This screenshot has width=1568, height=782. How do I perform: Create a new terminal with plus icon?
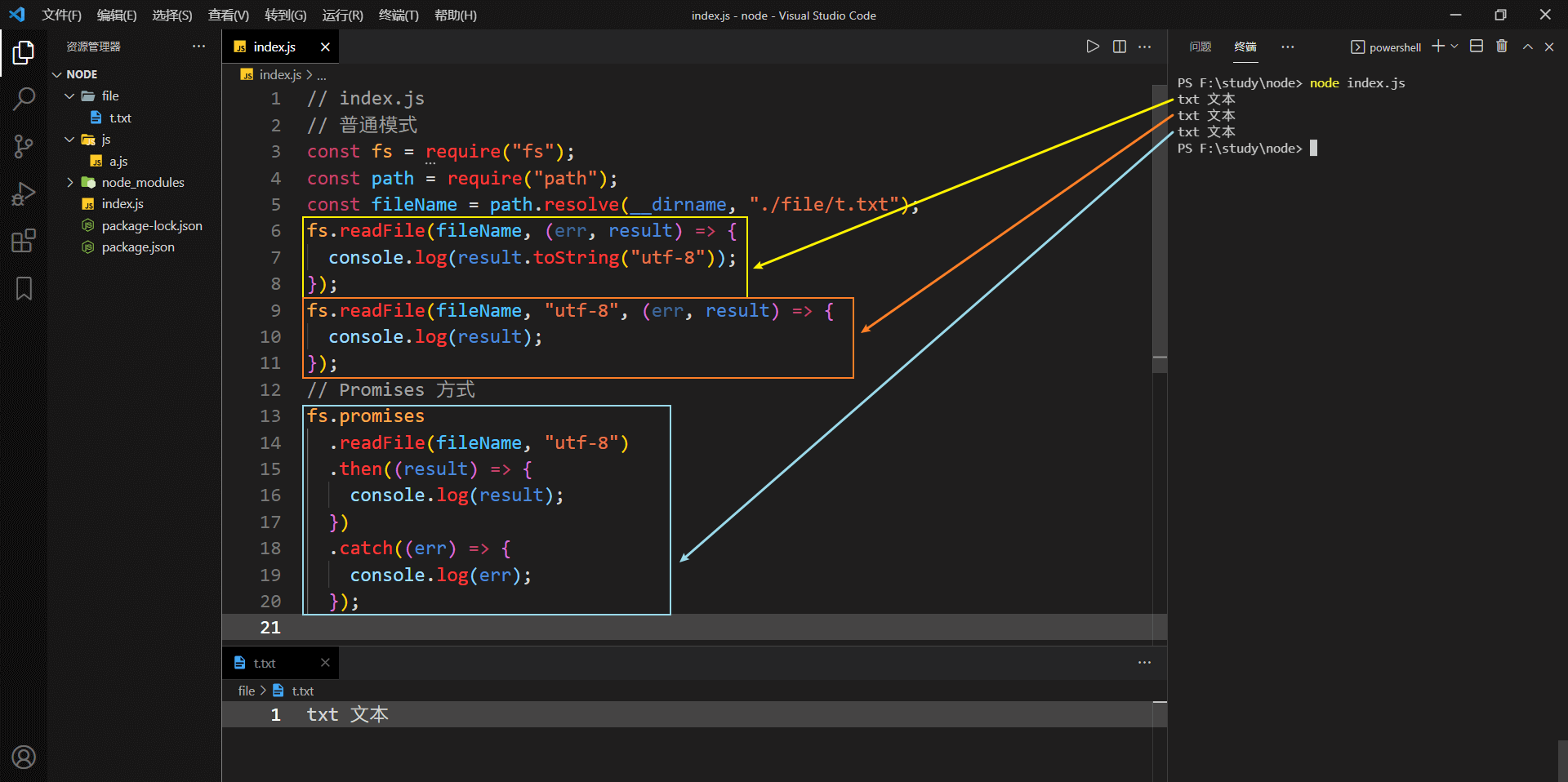[1438, 47]
